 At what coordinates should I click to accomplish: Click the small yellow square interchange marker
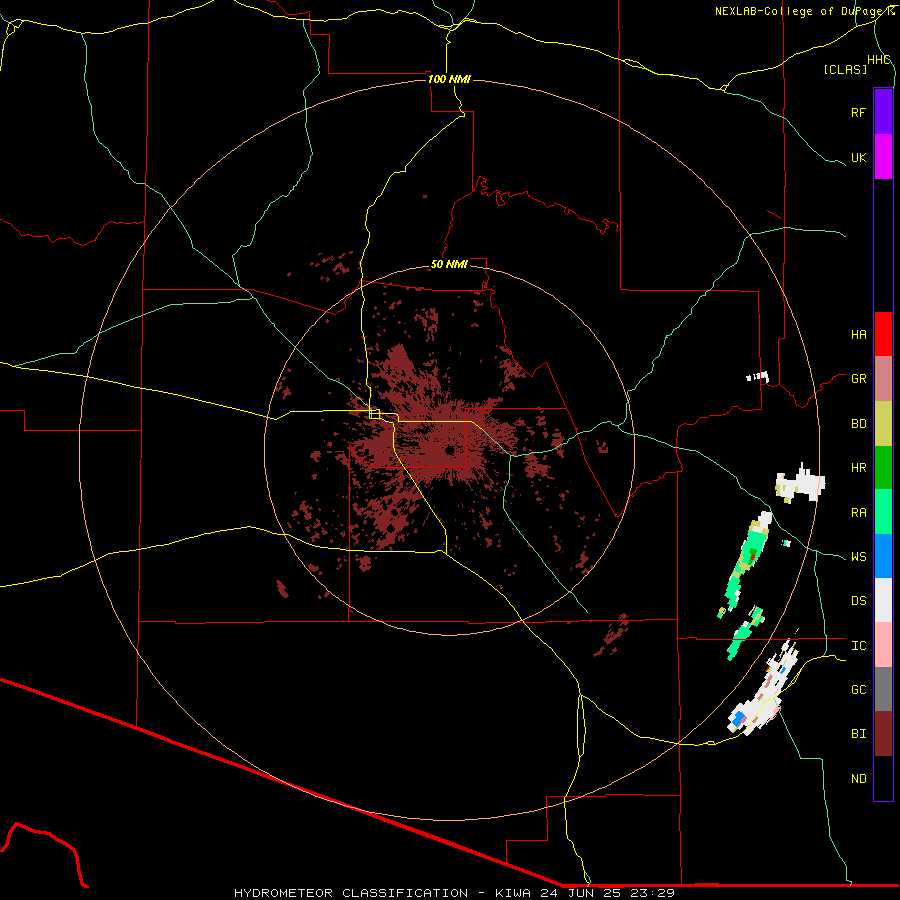tap(375, 414)
